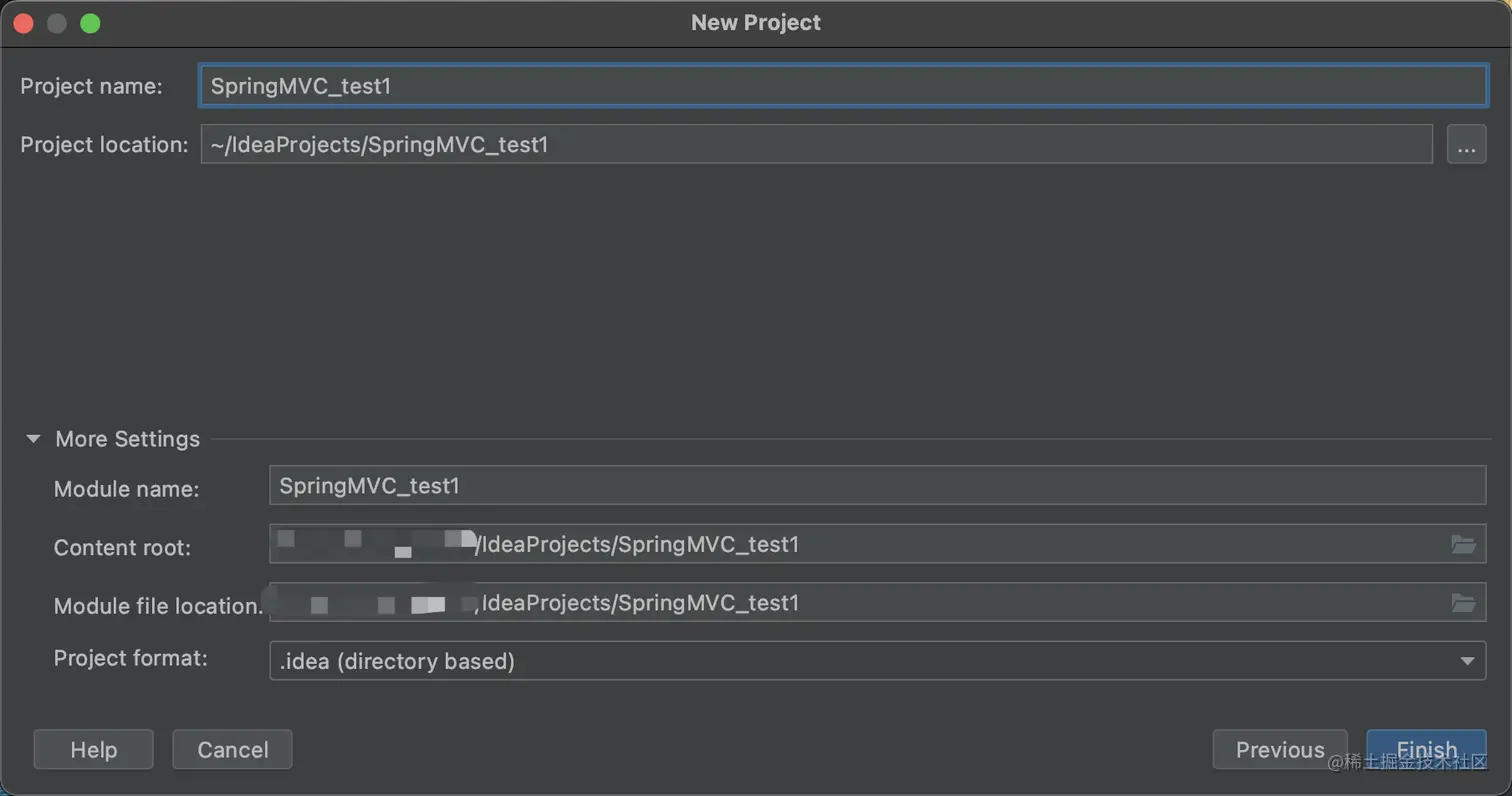The width and height of the screenshot is (1512, 796).
Task: Click the "Project format:" label
Action: coord(130,659)
